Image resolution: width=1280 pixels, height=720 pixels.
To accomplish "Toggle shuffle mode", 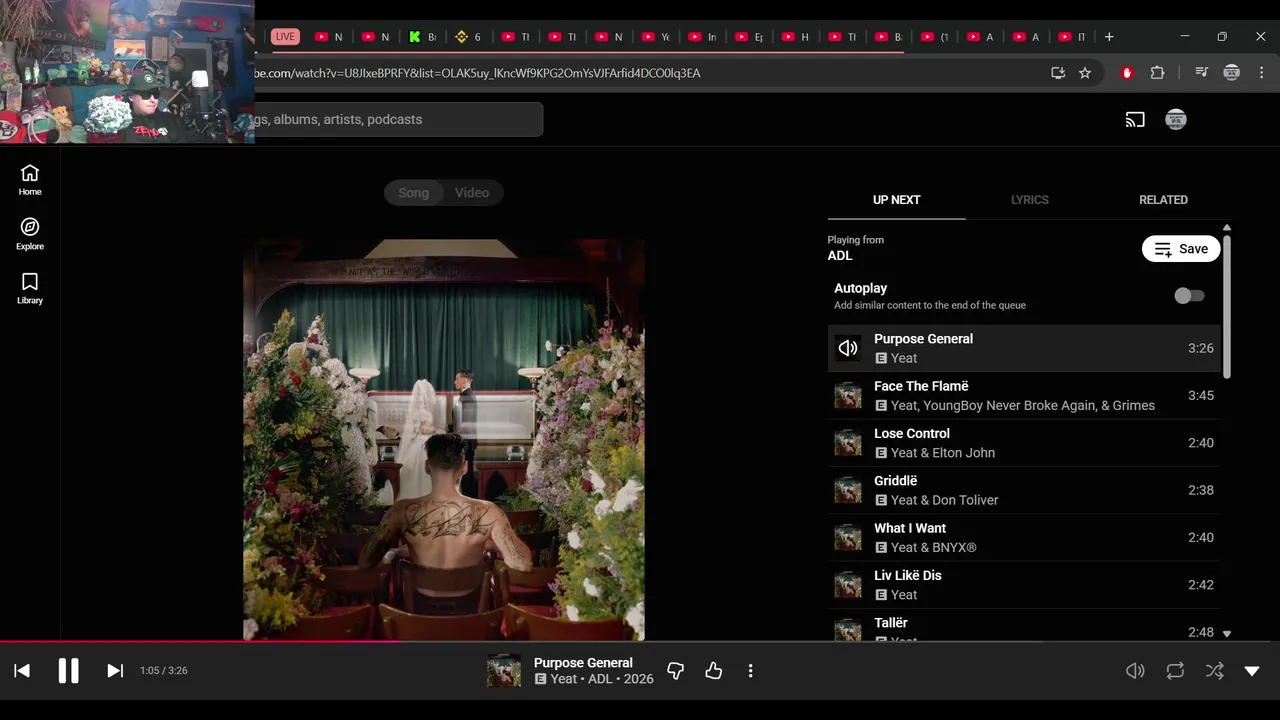I will pos(1214,671).
